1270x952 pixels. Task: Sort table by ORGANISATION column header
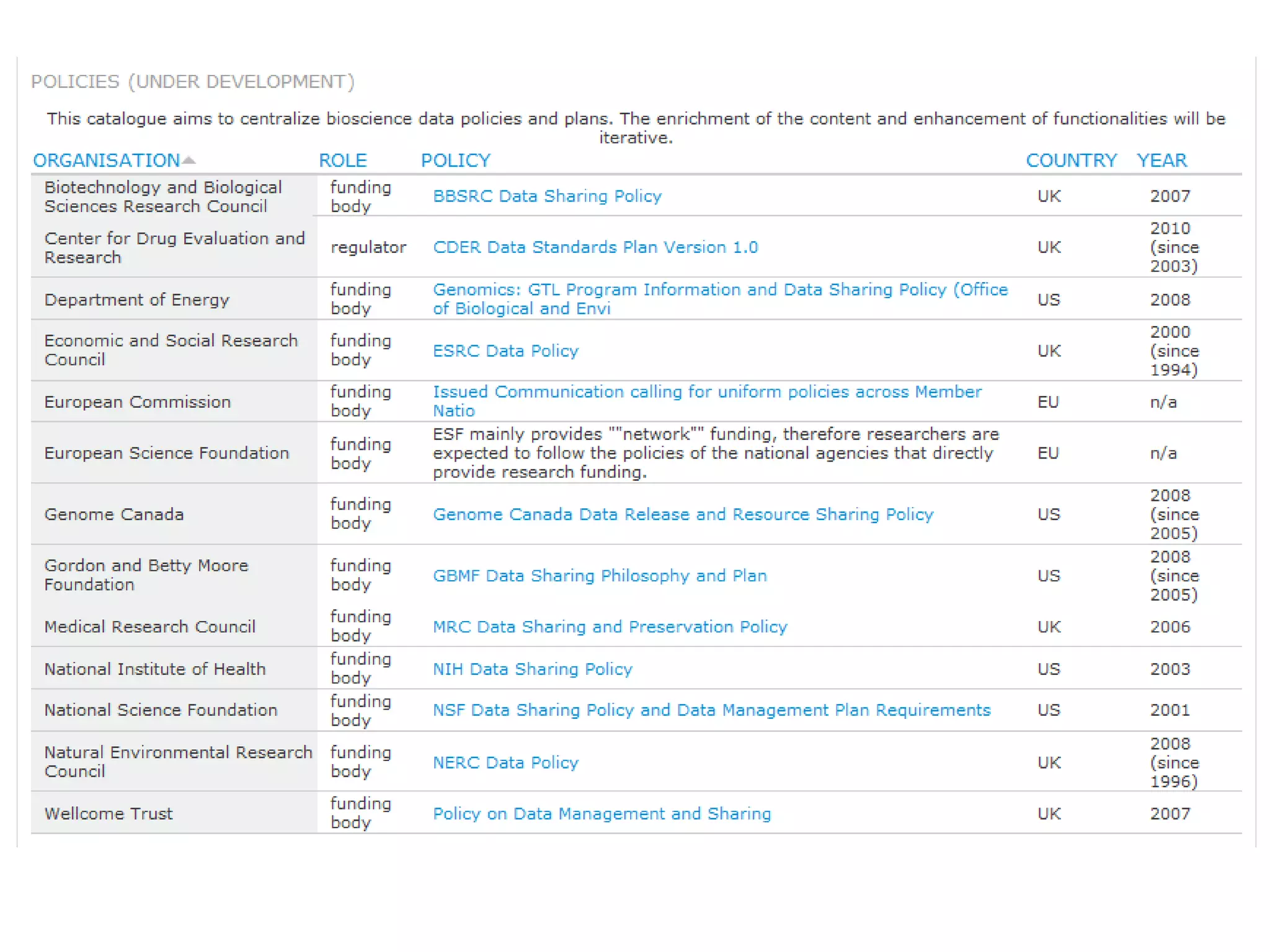click(106, 161)
